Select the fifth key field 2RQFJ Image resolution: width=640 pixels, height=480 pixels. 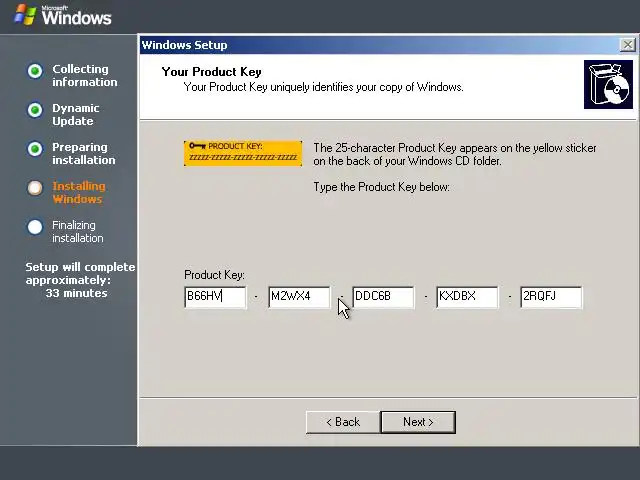click(x=551, y=297)
